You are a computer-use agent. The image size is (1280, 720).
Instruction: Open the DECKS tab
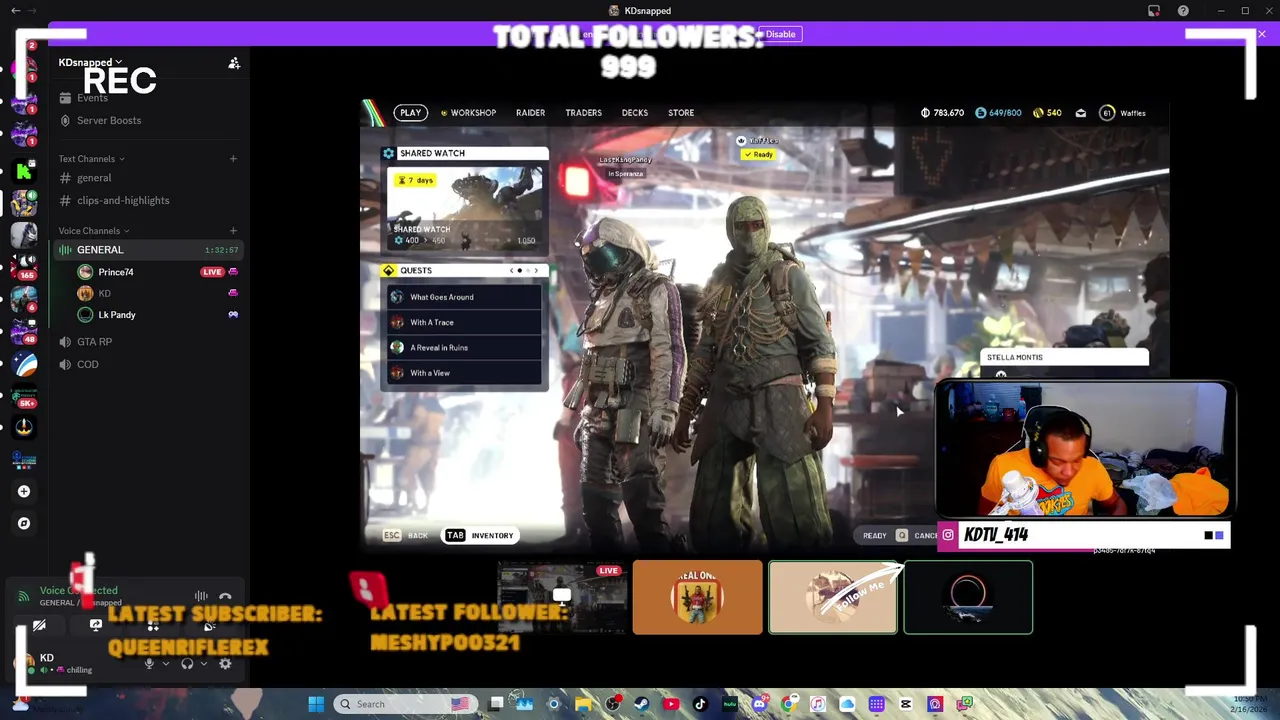pyautogui.click(x=635, y=113)
